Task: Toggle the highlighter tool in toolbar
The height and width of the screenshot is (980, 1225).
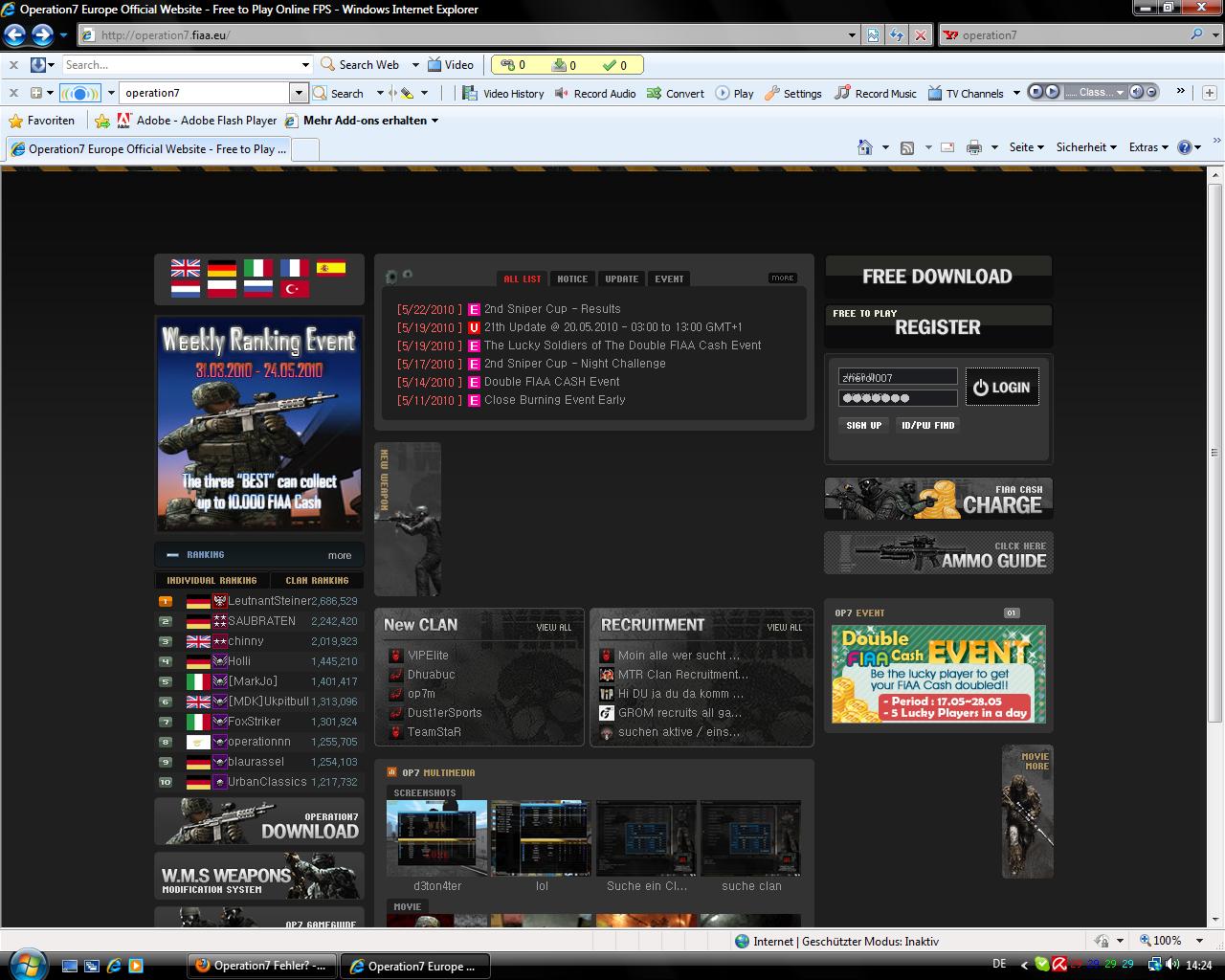Action: [407, 93]
